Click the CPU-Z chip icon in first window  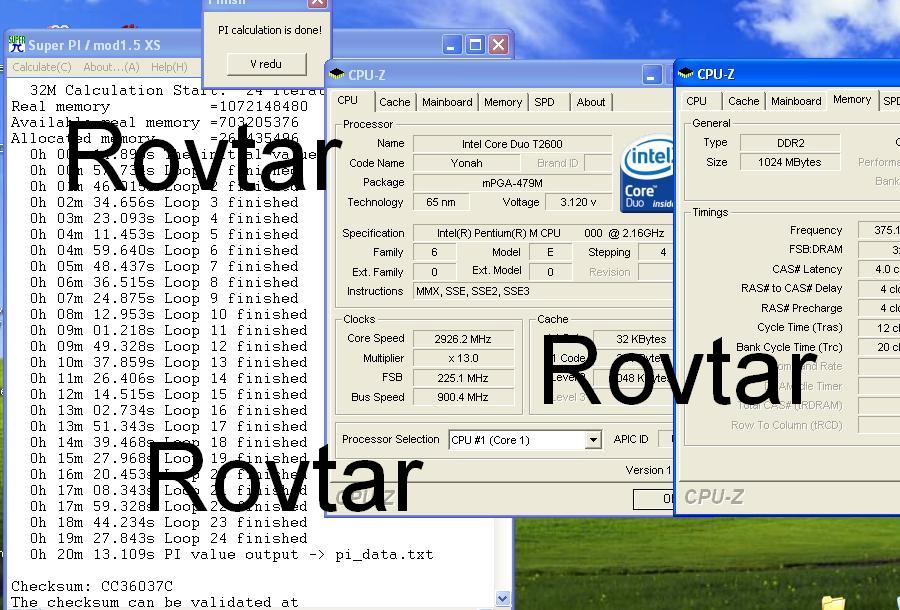point(336,75)
